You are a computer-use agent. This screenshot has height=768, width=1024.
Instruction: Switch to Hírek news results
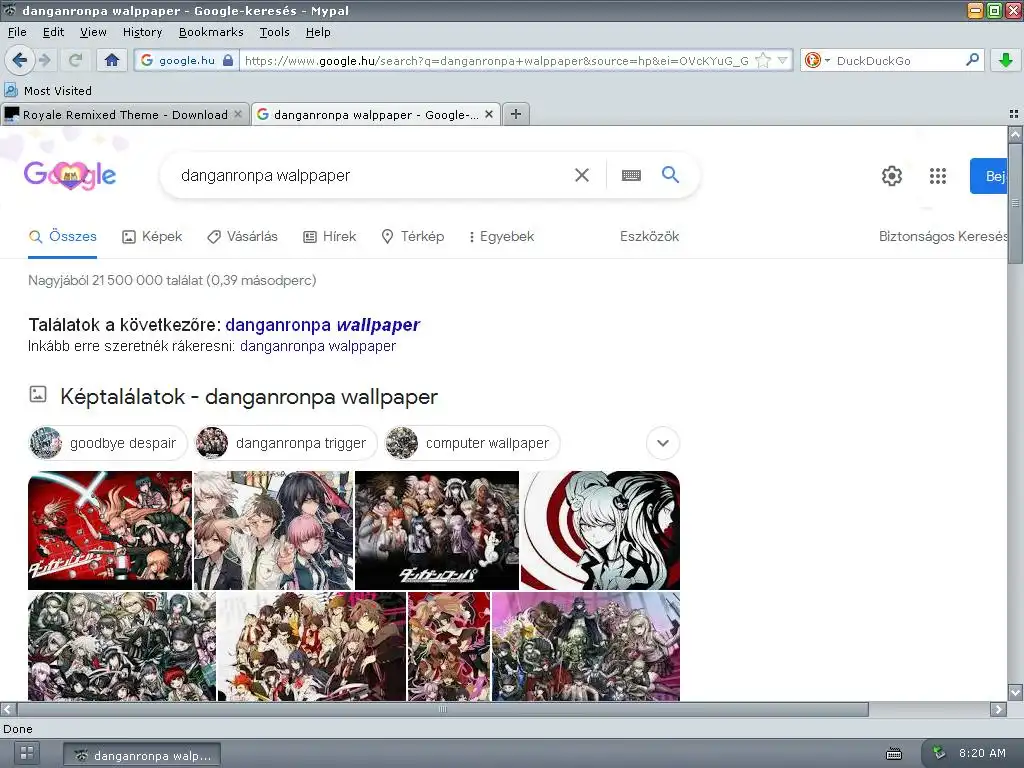330,236
